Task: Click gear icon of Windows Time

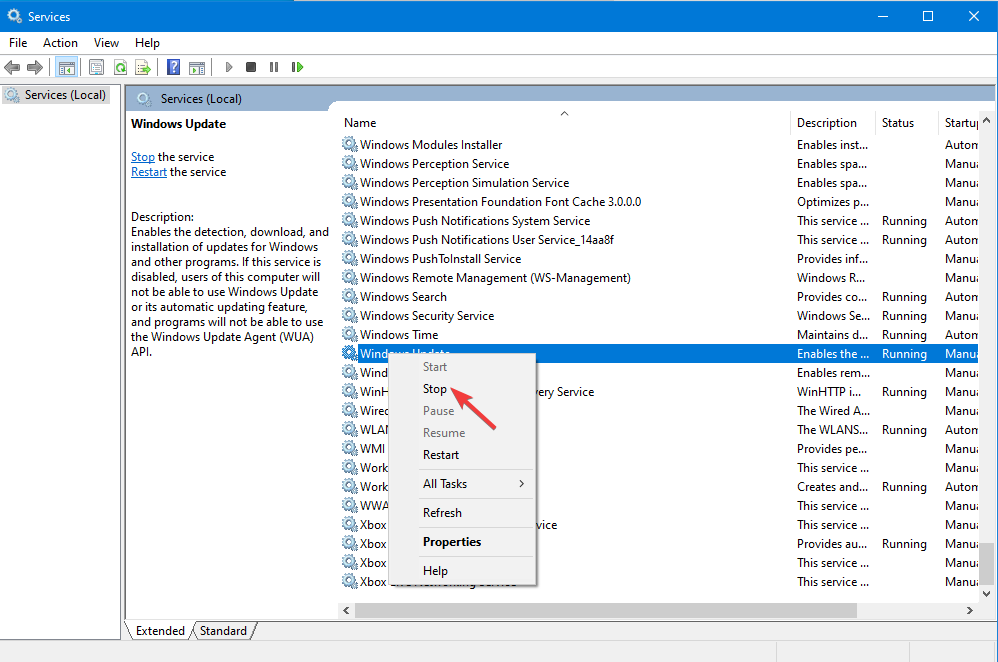Action: coord(349,334)
